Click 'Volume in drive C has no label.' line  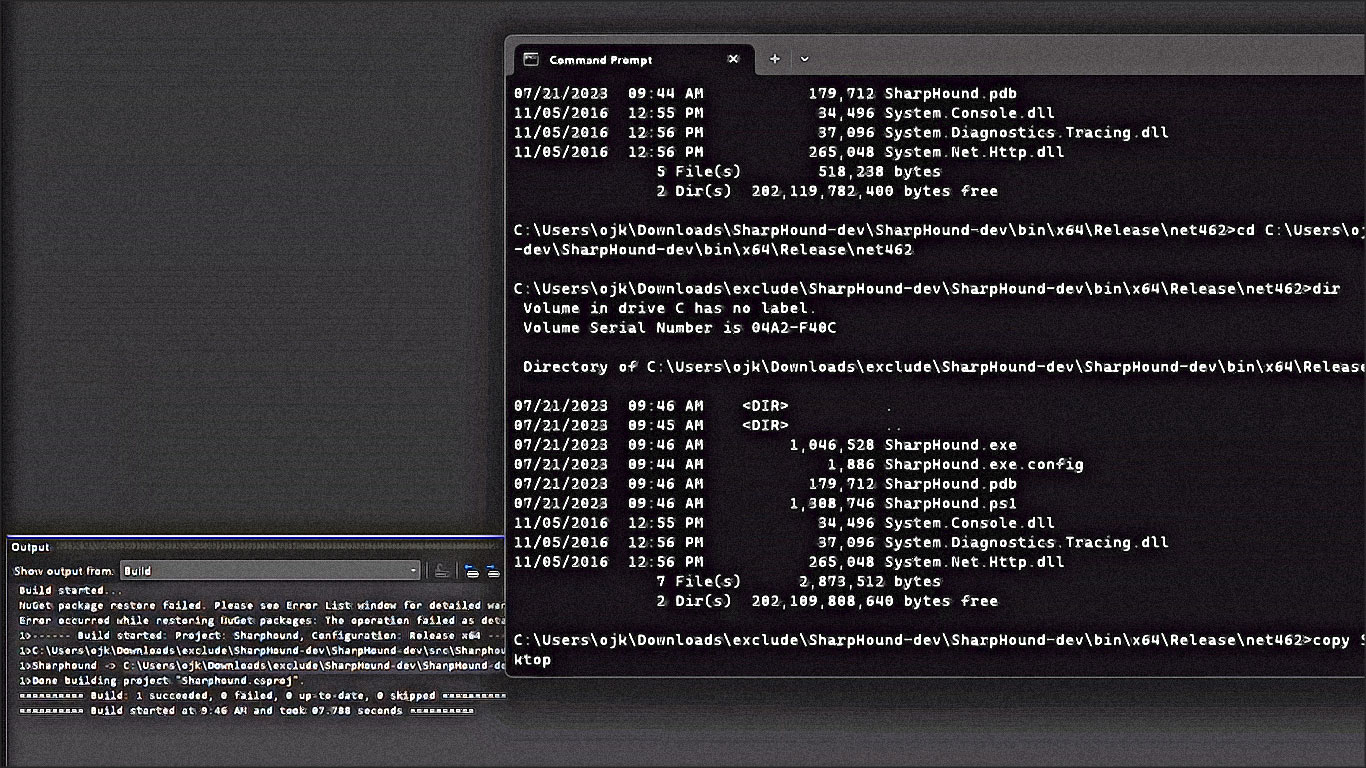point(670,308)
